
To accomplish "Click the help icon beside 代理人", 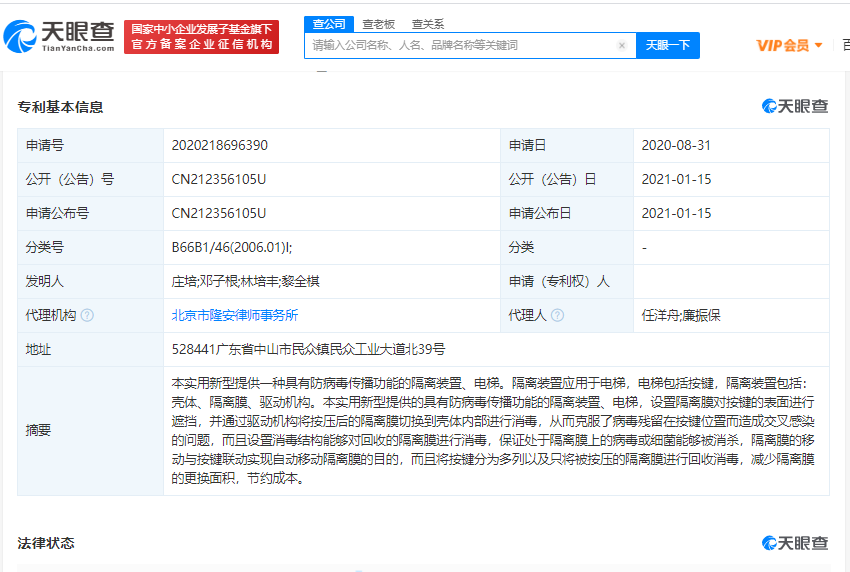I will (x=557, y=315).
